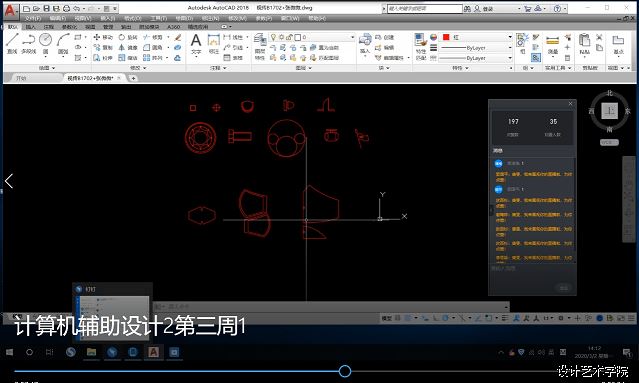Screen dimensions: 639x383
Task: Go back with the left arrow overlay
Action: tap(9, 181)
